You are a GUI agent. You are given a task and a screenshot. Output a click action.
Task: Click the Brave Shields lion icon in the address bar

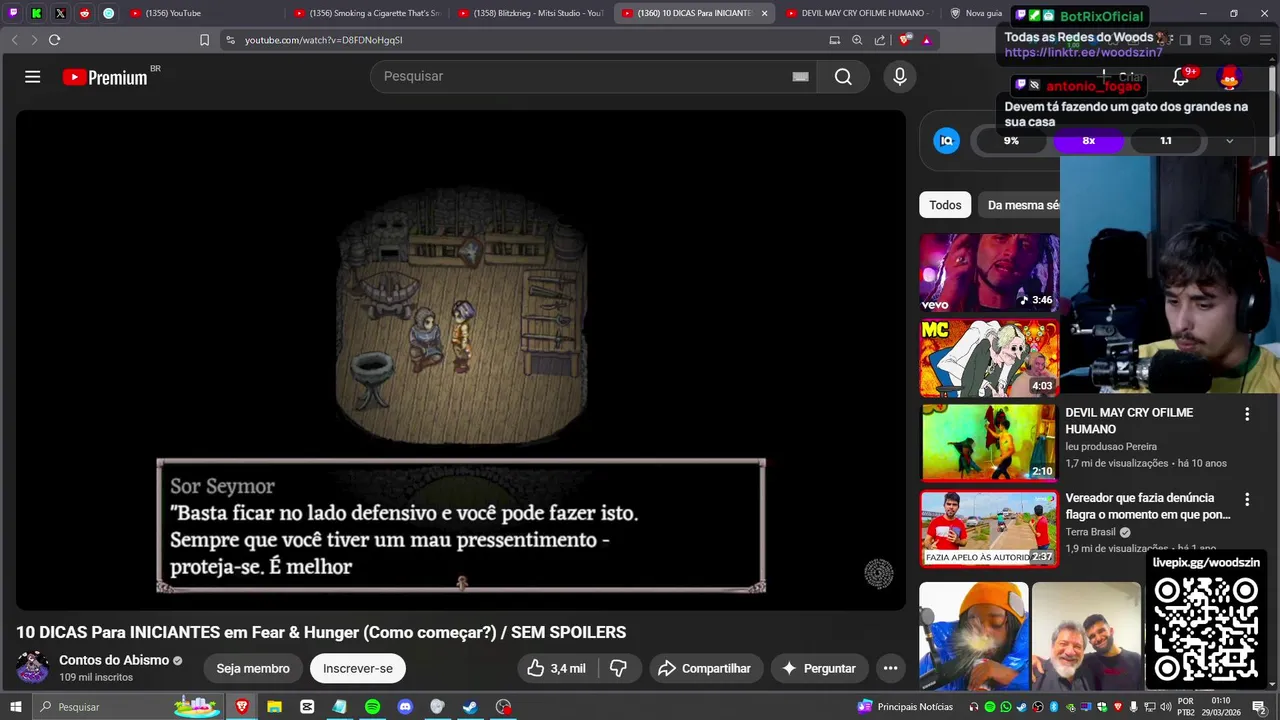(905, 40)
